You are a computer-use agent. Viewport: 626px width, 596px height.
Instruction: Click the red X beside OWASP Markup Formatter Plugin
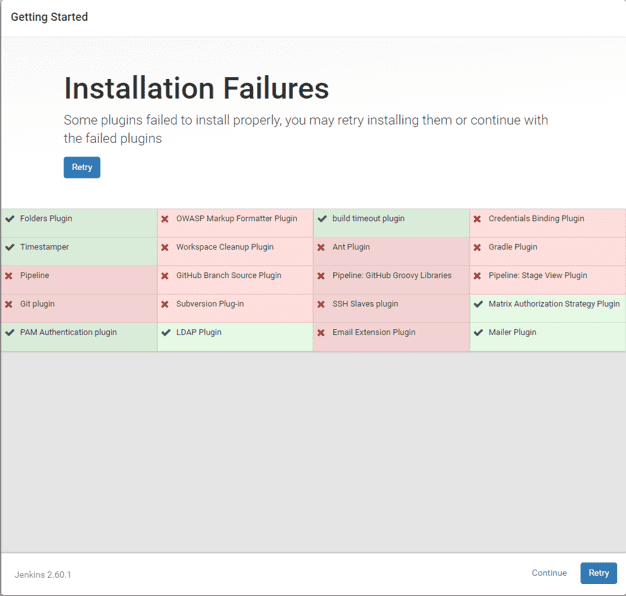coord(165,219)
